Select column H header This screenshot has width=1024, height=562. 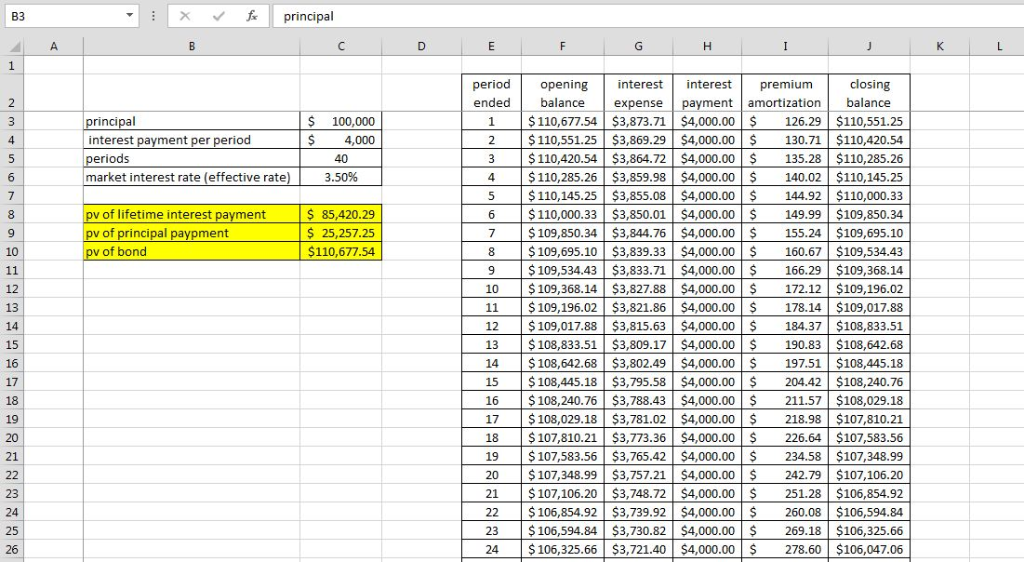[707, 46]
